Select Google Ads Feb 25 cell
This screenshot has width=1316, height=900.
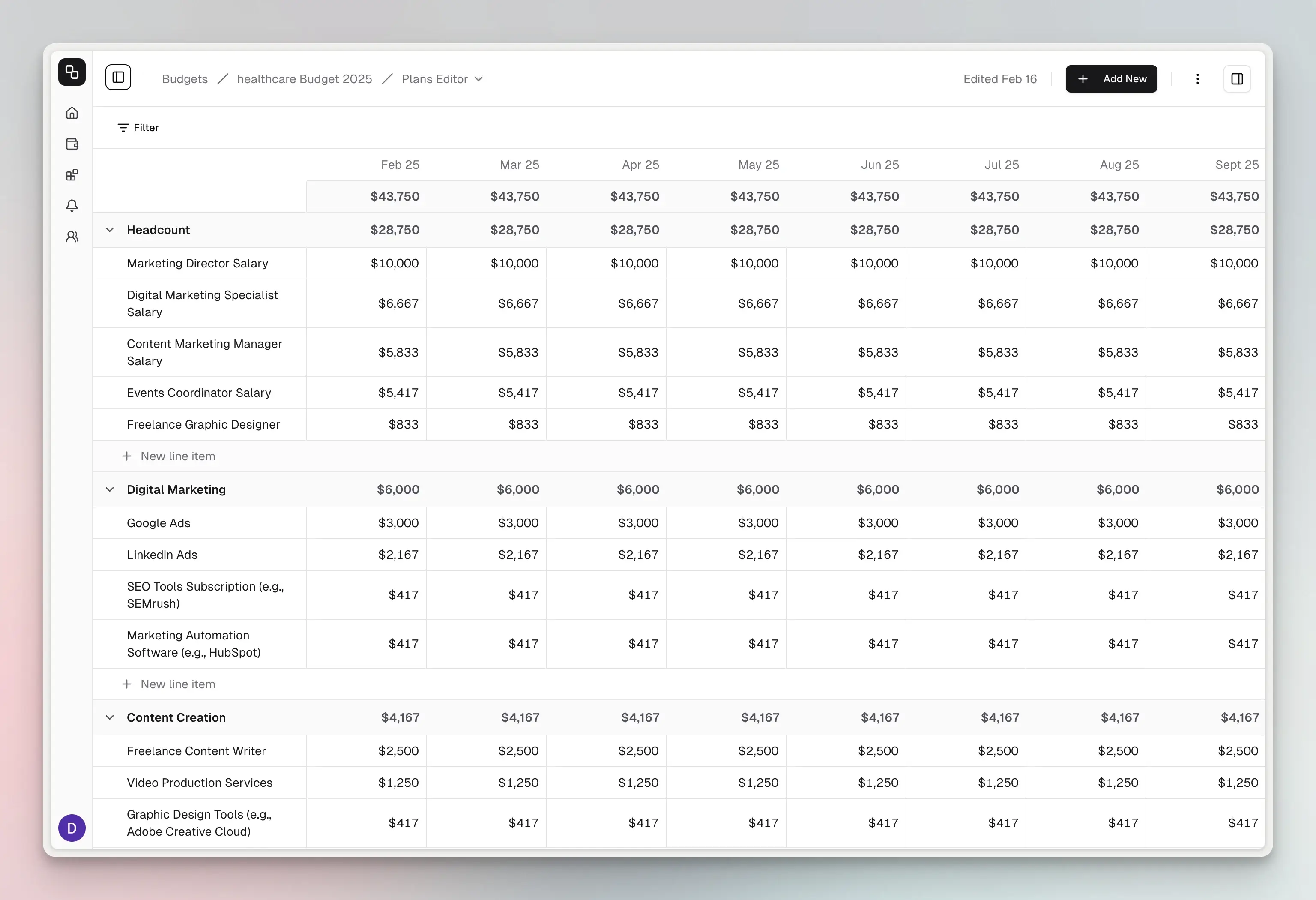[366, 523]
